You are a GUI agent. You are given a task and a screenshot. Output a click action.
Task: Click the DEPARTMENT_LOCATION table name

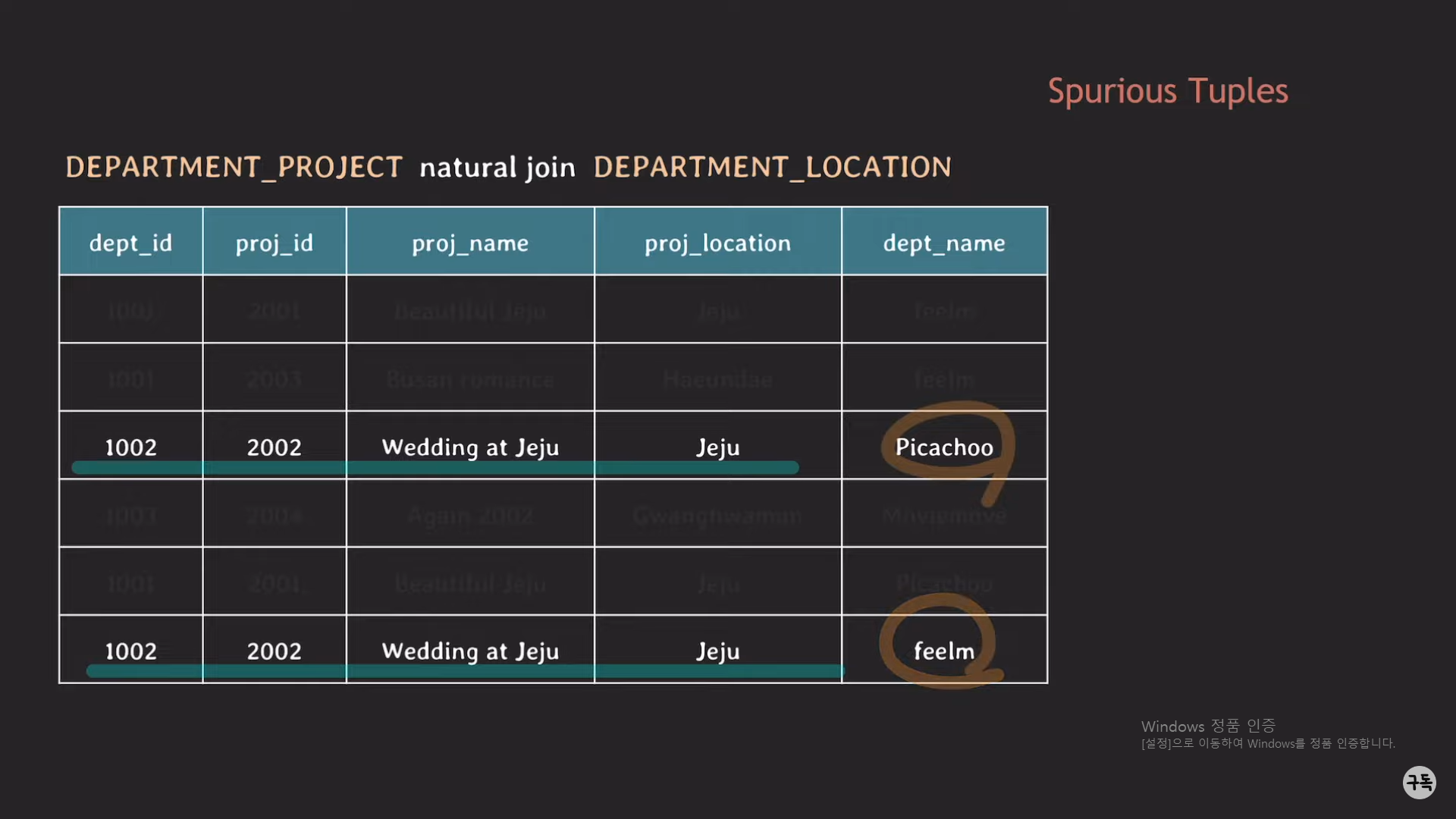[x=772, y=167]
